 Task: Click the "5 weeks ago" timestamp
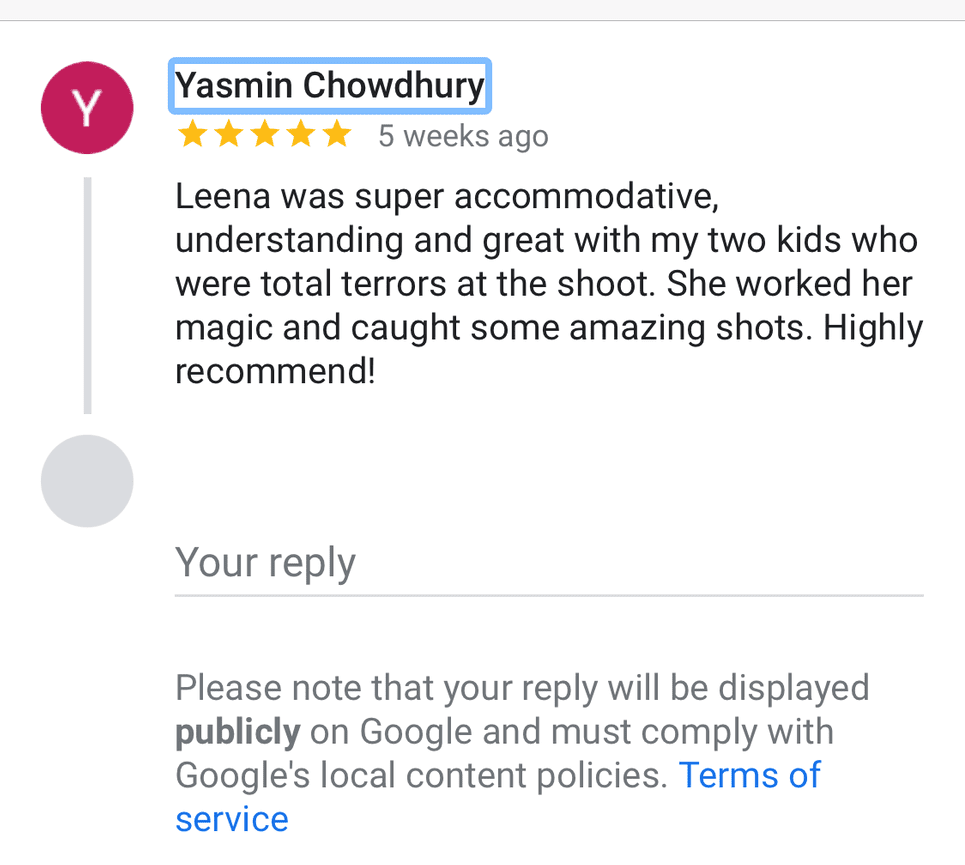(x=463, y=136)
